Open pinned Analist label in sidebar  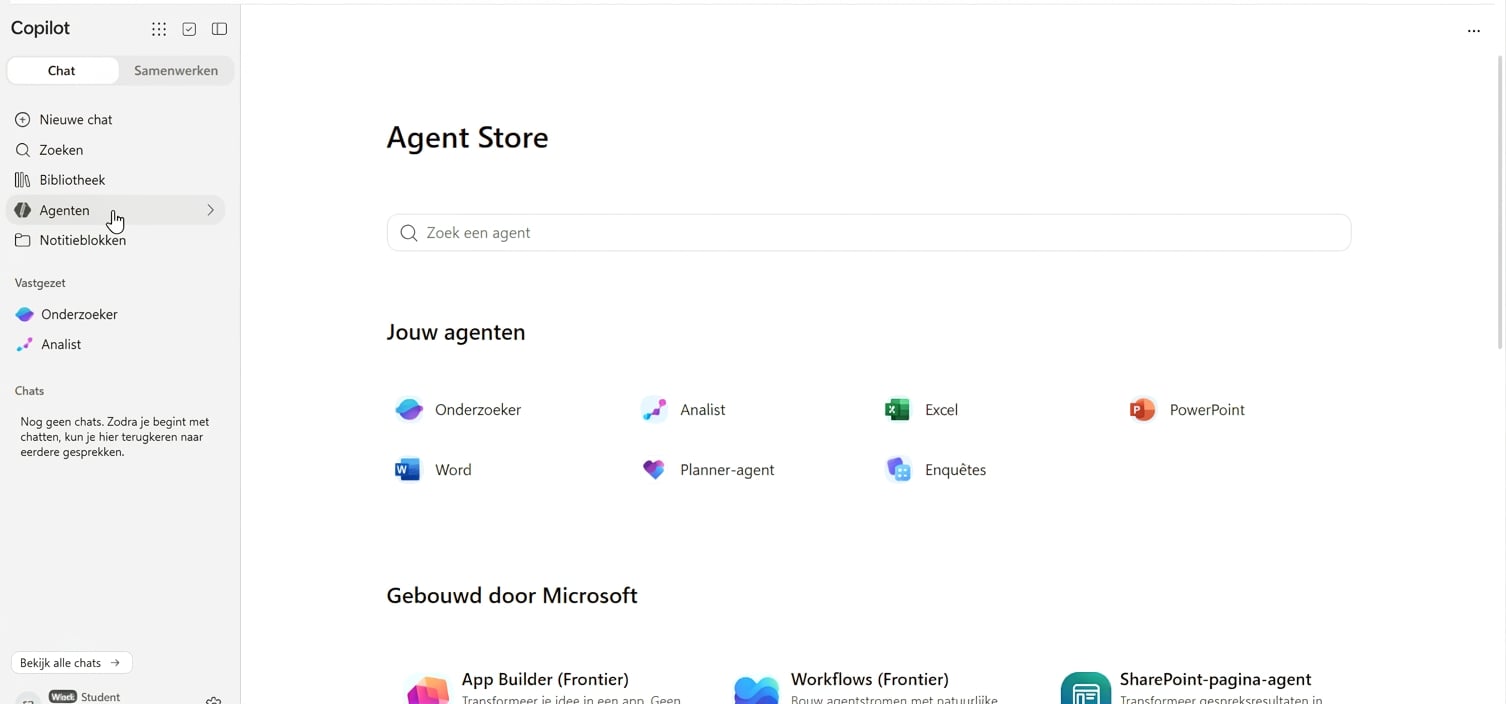click(x=61, y=344)
